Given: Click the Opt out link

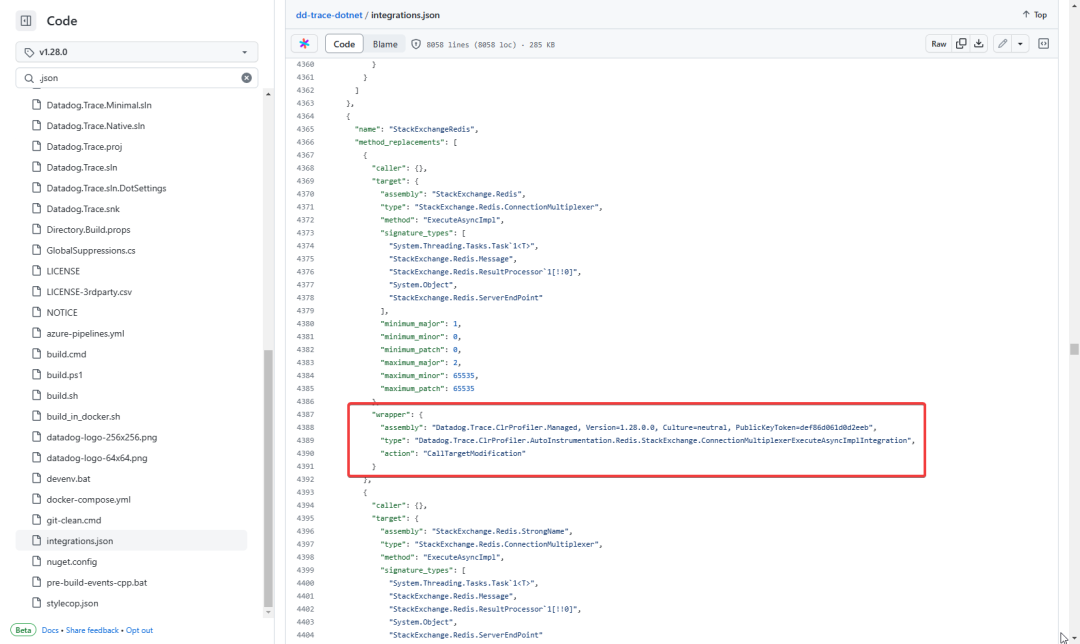Looking at the screenshot, I should [x=139, y=630].
